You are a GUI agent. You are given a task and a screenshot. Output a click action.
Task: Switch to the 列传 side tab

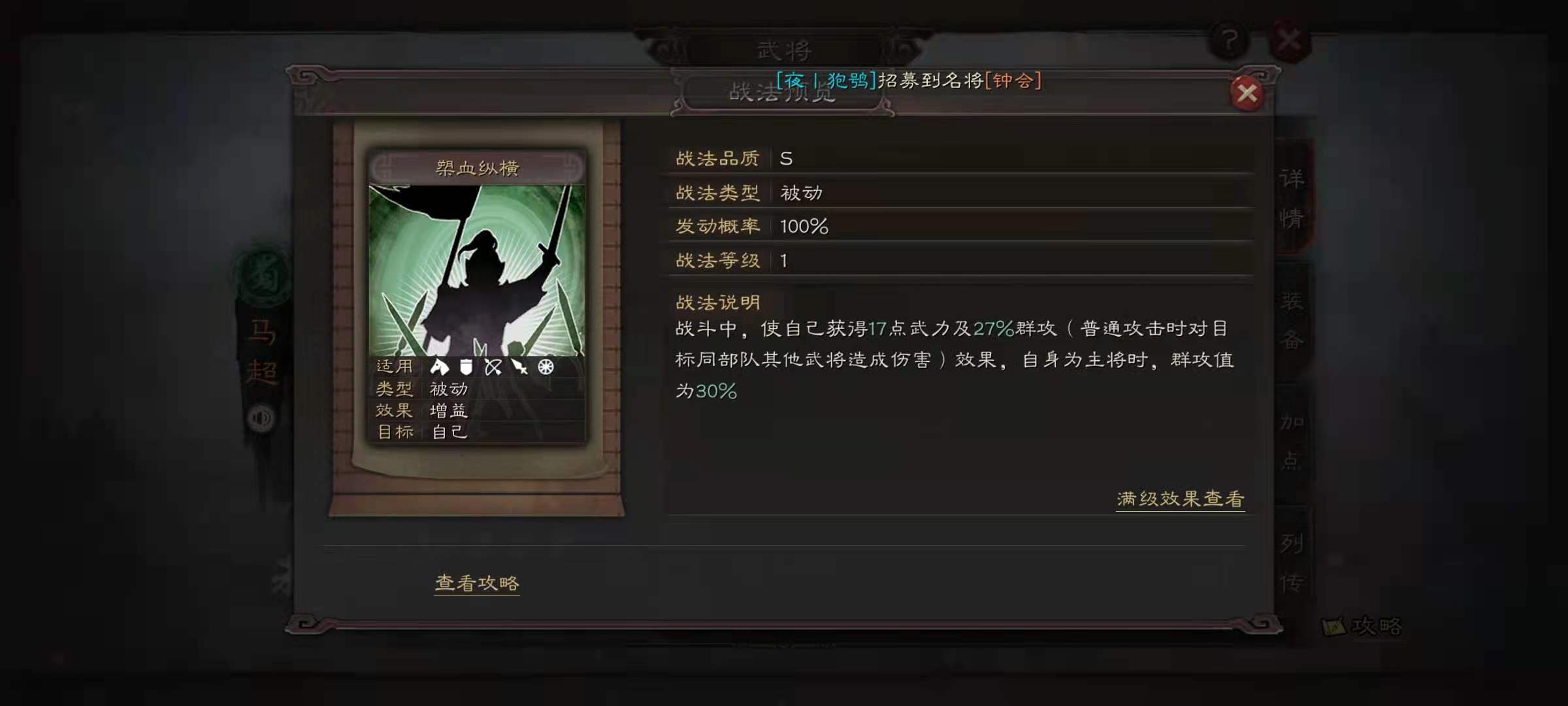pyautogui.click(x=1292, y=562)
